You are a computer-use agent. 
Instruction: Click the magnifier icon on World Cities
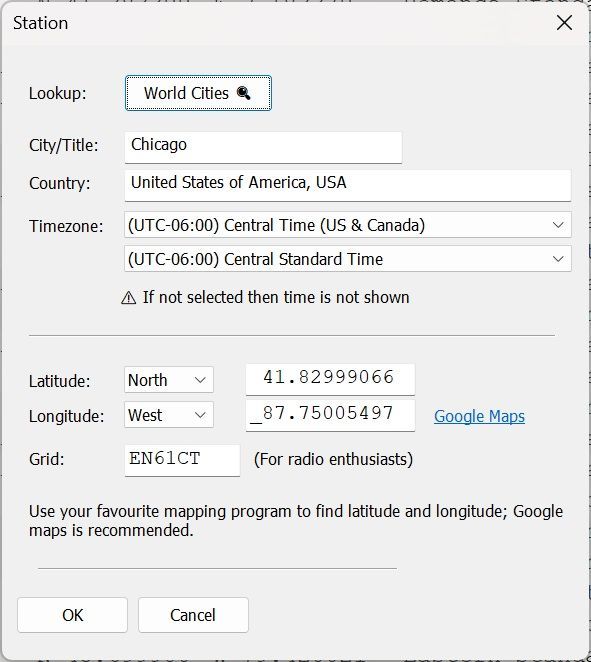[244, 93]
